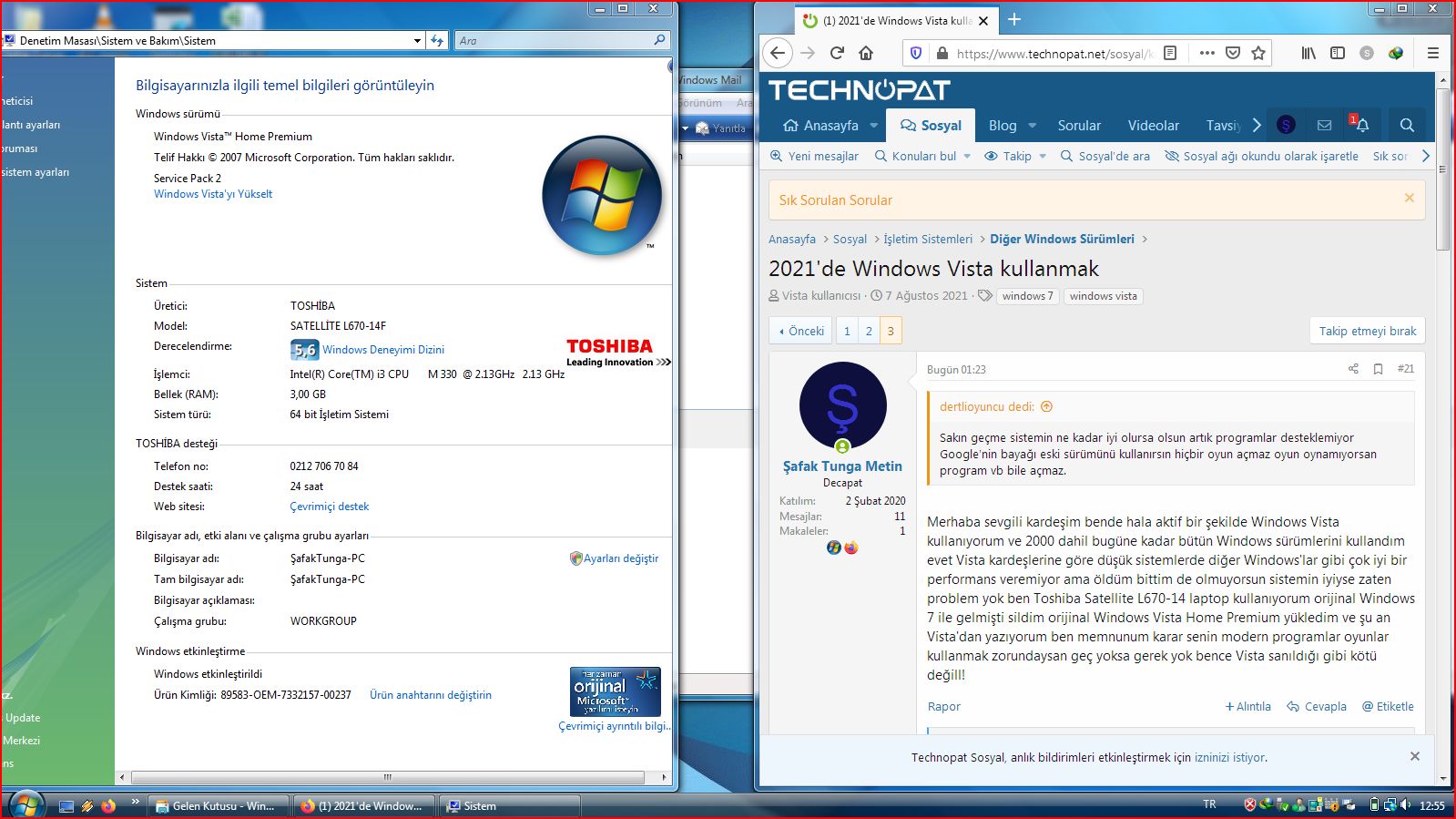Viewport: 1456px width, 819px height.
Task: Click the Önceki pagination button
Action: pyautogui.click(x=802, y=331)
